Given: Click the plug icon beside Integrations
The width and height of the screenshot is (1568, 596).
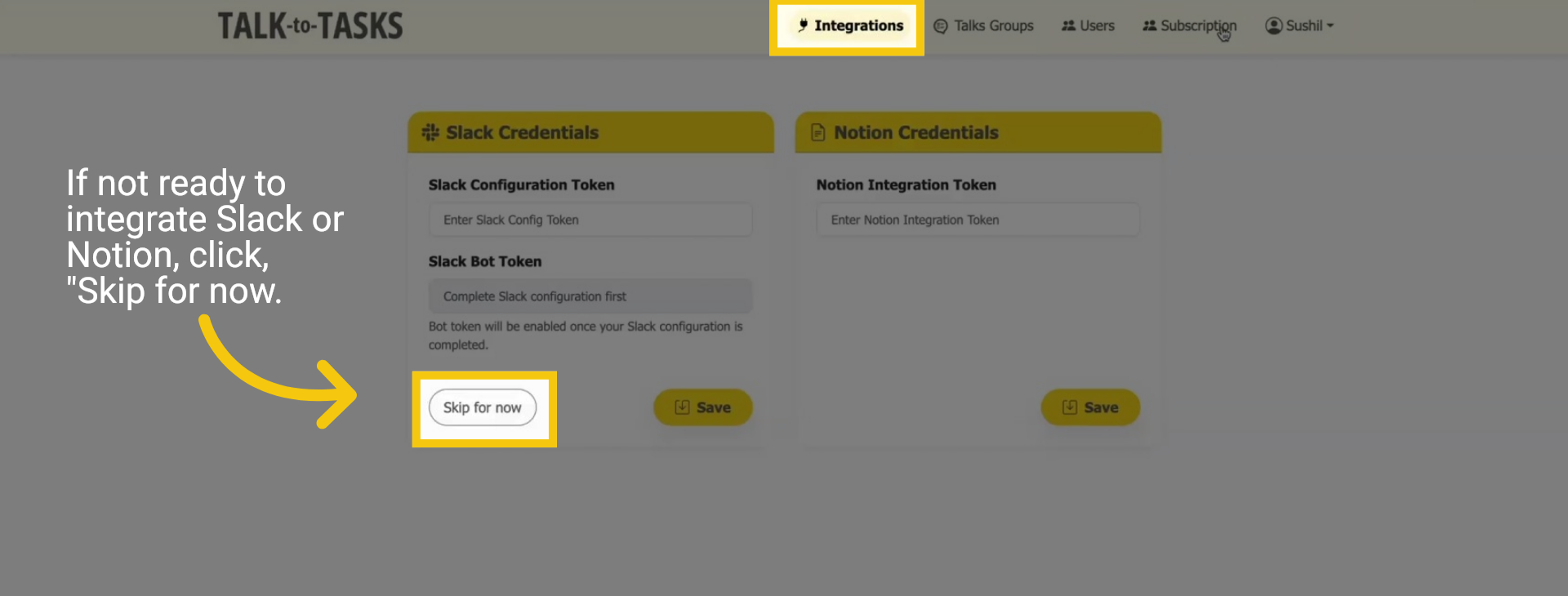Looking at the screenshot, I should [x=804, y=25].
